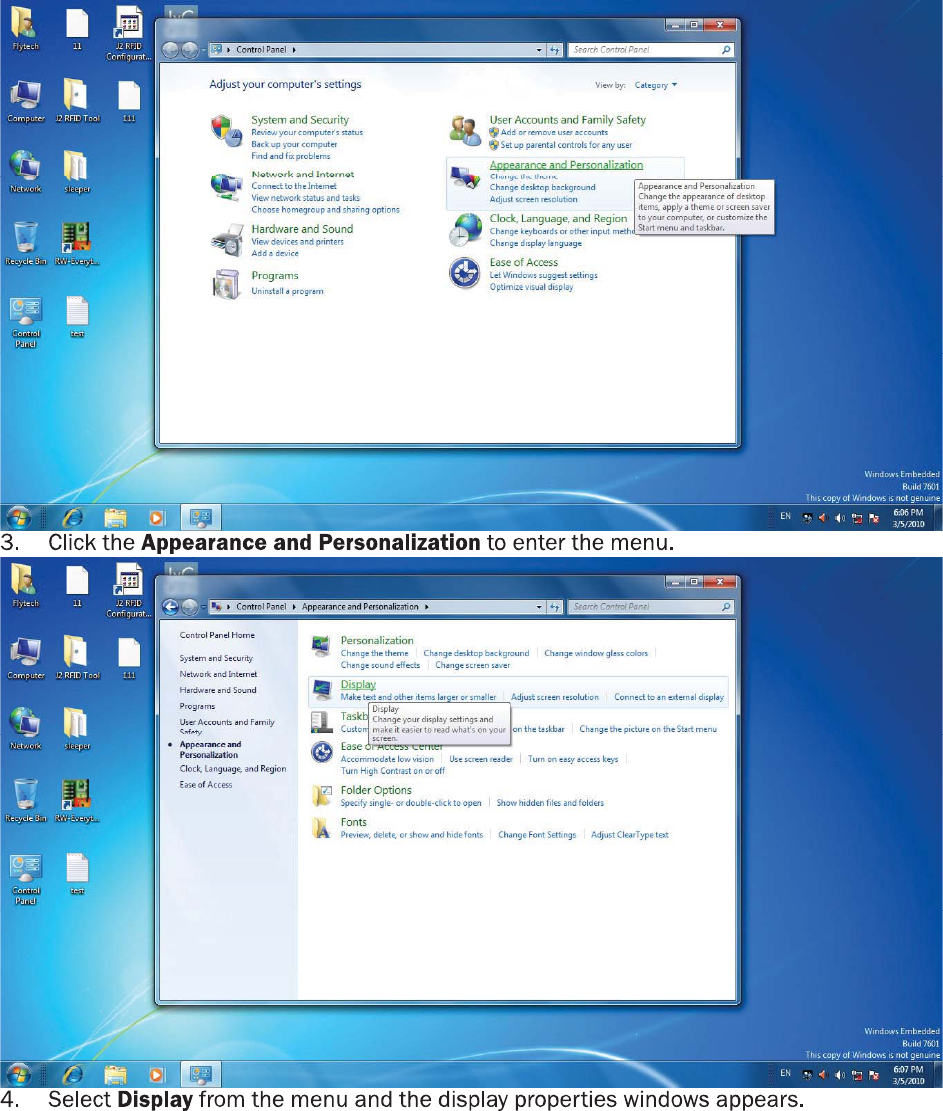
Task: Click the Hardware and Sound printer icon
Action: (227, 241)
